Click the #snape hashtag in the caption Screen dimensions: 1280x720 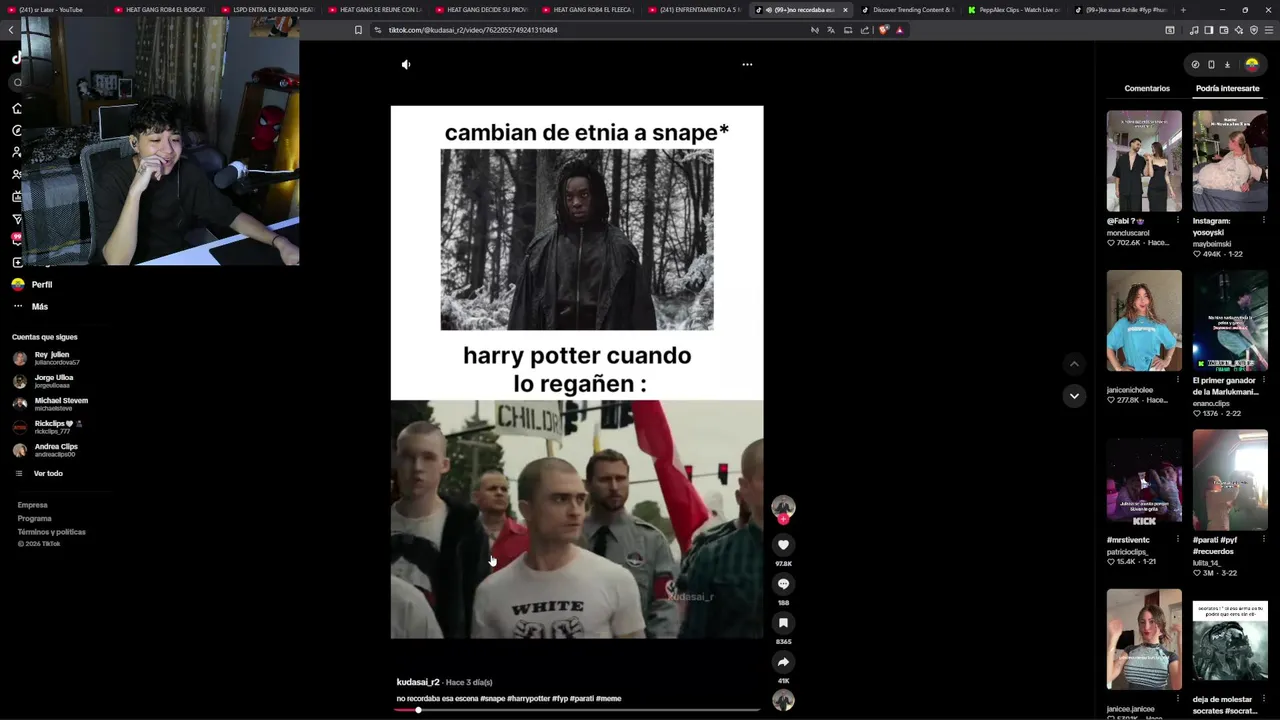[492, 699]
